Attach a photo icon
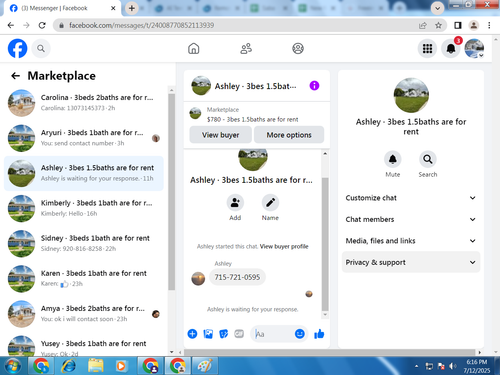The height and width of the screenshot is (375, 500). pyautogui.click(x=208, y=334)
